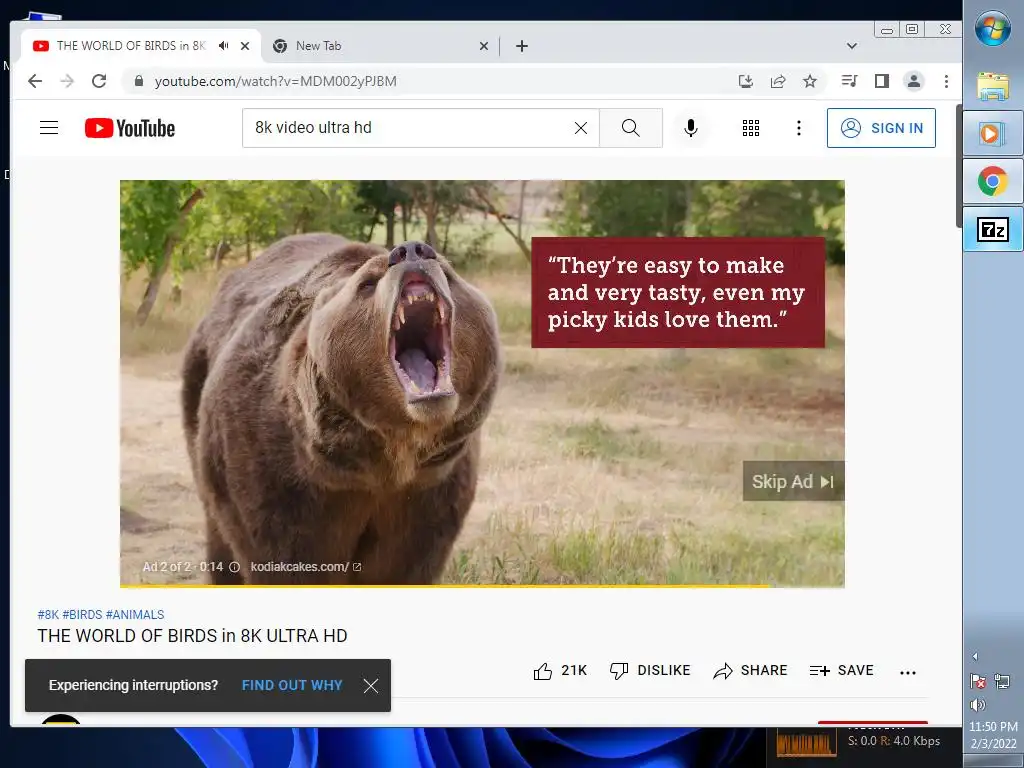The width and height of the screenshot is (1024, 768).
Task: Open Windows Explorer from taskbar
Action: click(993, 86)
